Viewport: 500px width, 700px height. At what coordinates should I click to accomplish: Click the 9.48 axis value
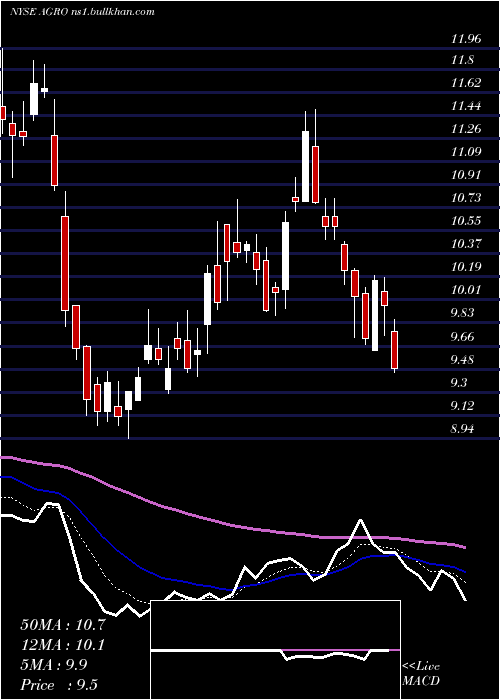pos(463,360)
